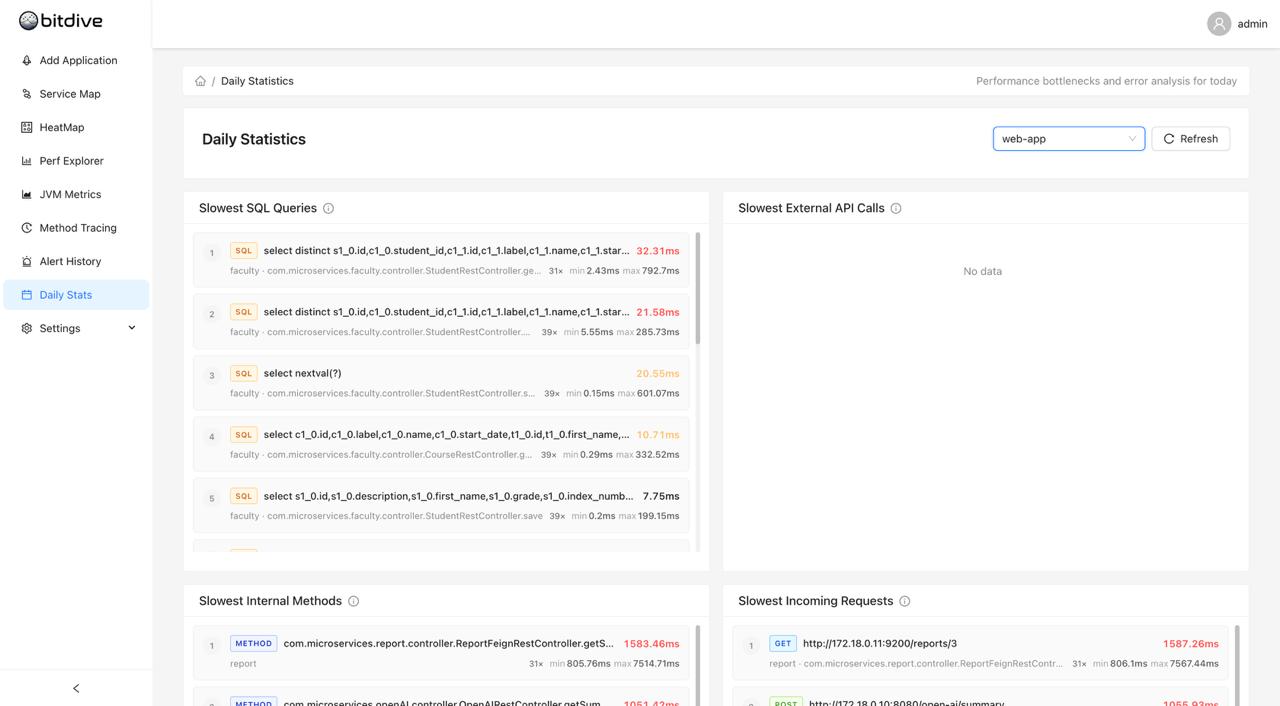Navigate to JVM Metrics
Screen dimensions: 1280x706
[x=76, y=194]
